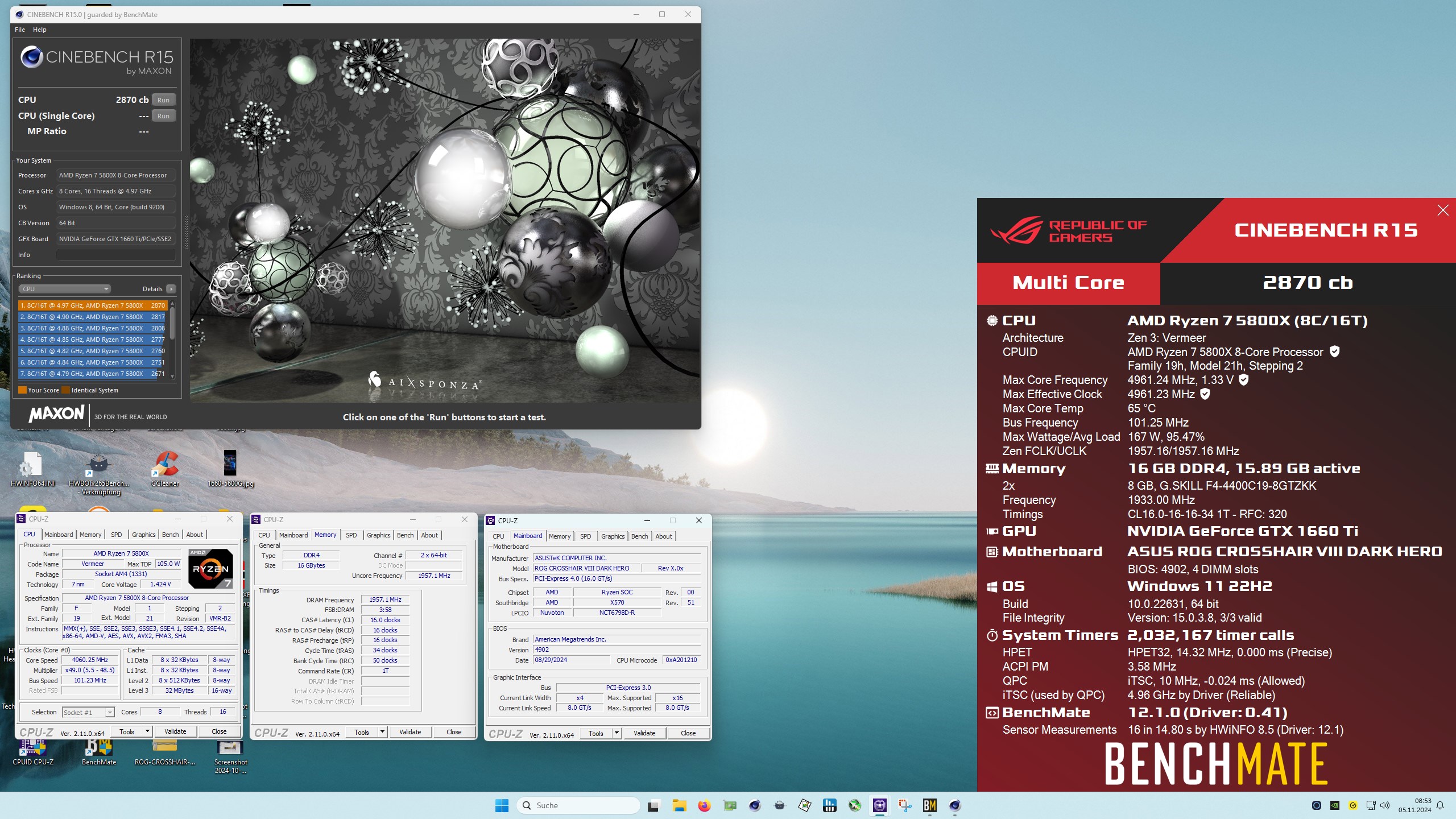Run the Cinebench CPU test

pyautogui.click(x=164, y=100)
